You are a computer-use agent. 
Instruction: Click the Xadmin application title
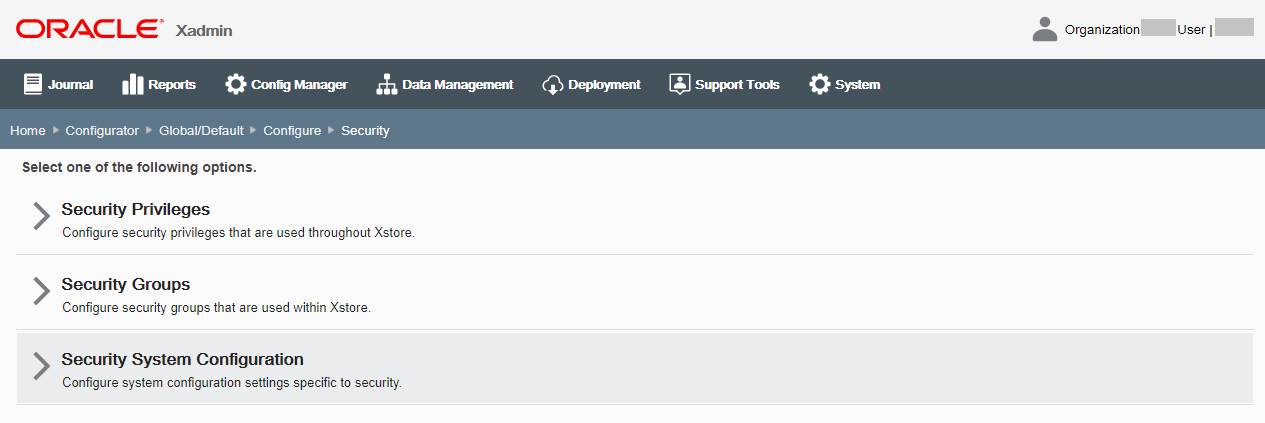[x=204, y=30]
